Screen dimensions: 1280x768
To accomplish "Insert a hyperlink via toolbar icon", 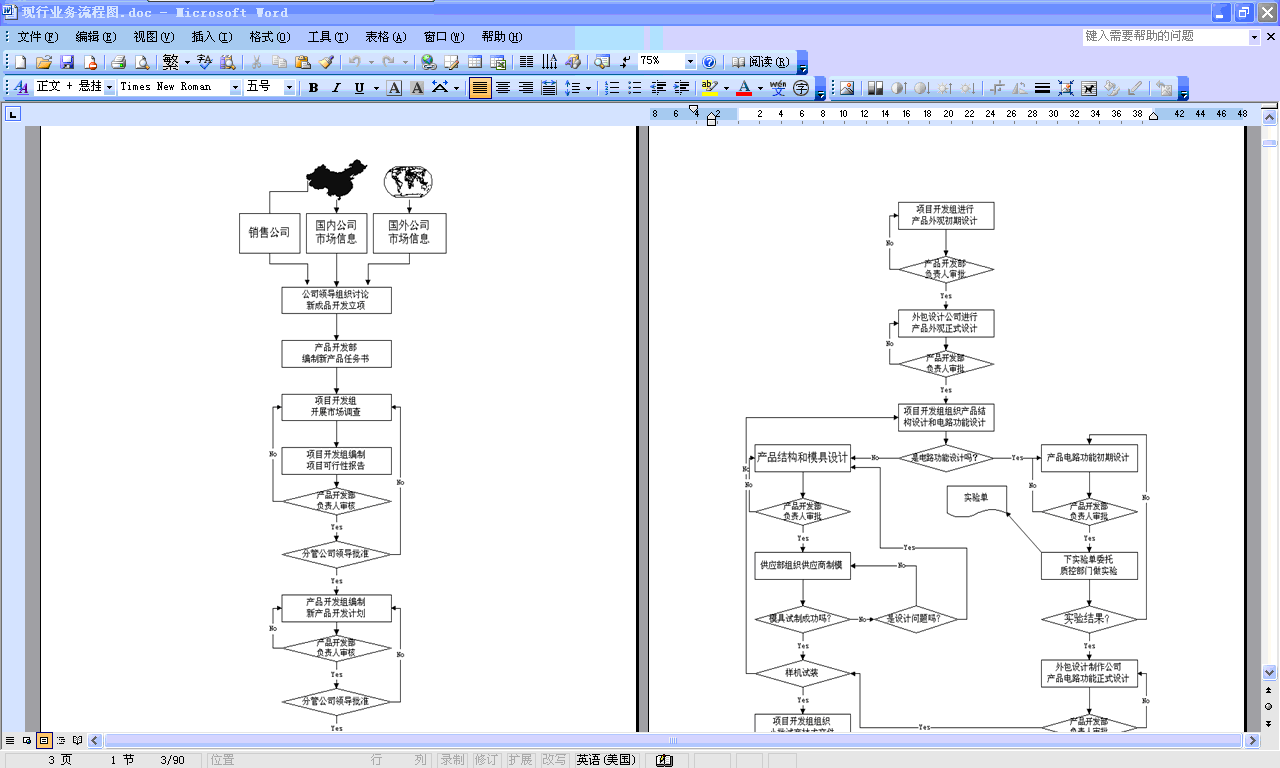I will [x=428, y=62].
